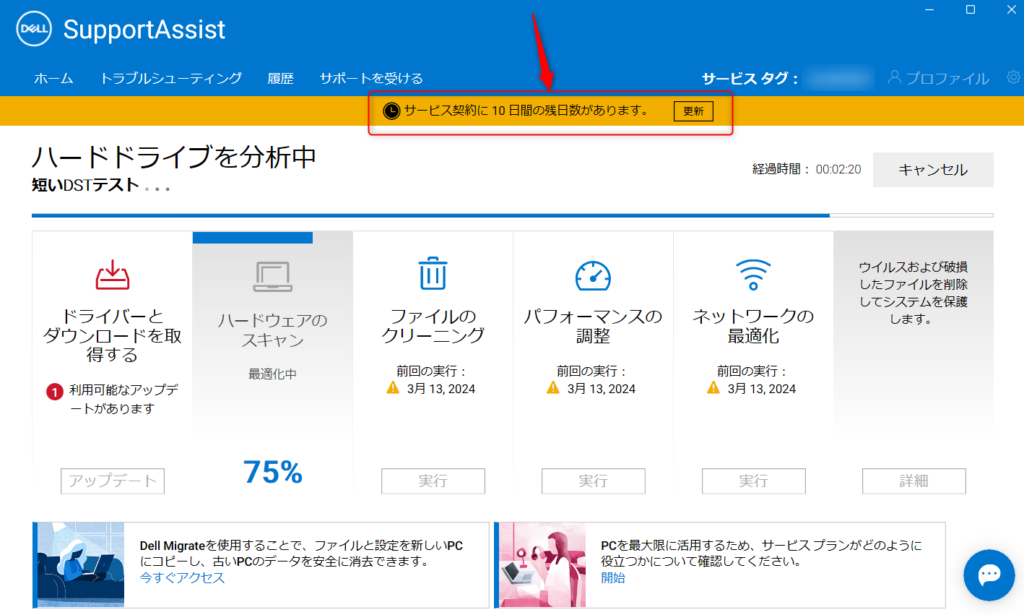Cancel the scan with キャンセル button
The height and width of the screenshot is (615, 1024).
(933, 170)
